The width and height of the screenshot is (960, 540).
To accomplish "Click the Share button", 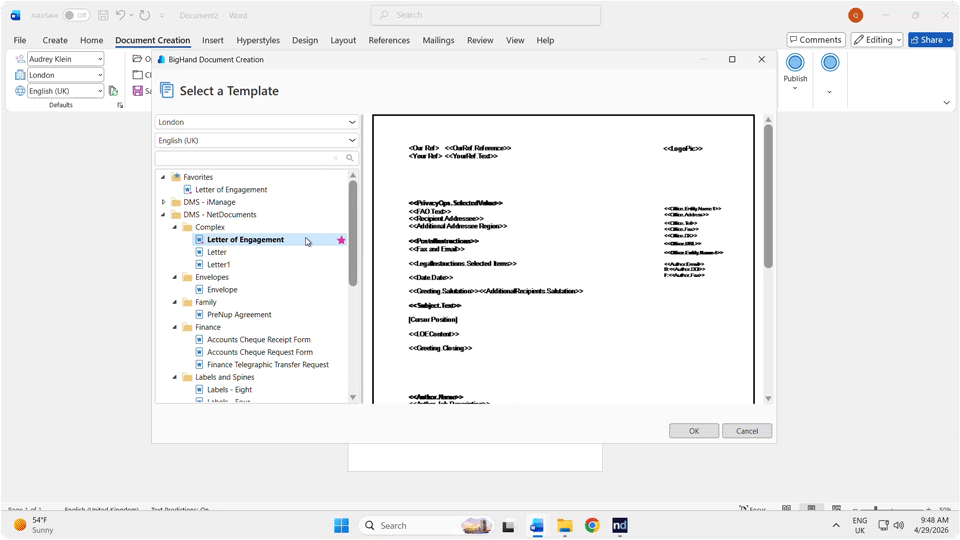I will pyautogui.click(x=930, y=40).
